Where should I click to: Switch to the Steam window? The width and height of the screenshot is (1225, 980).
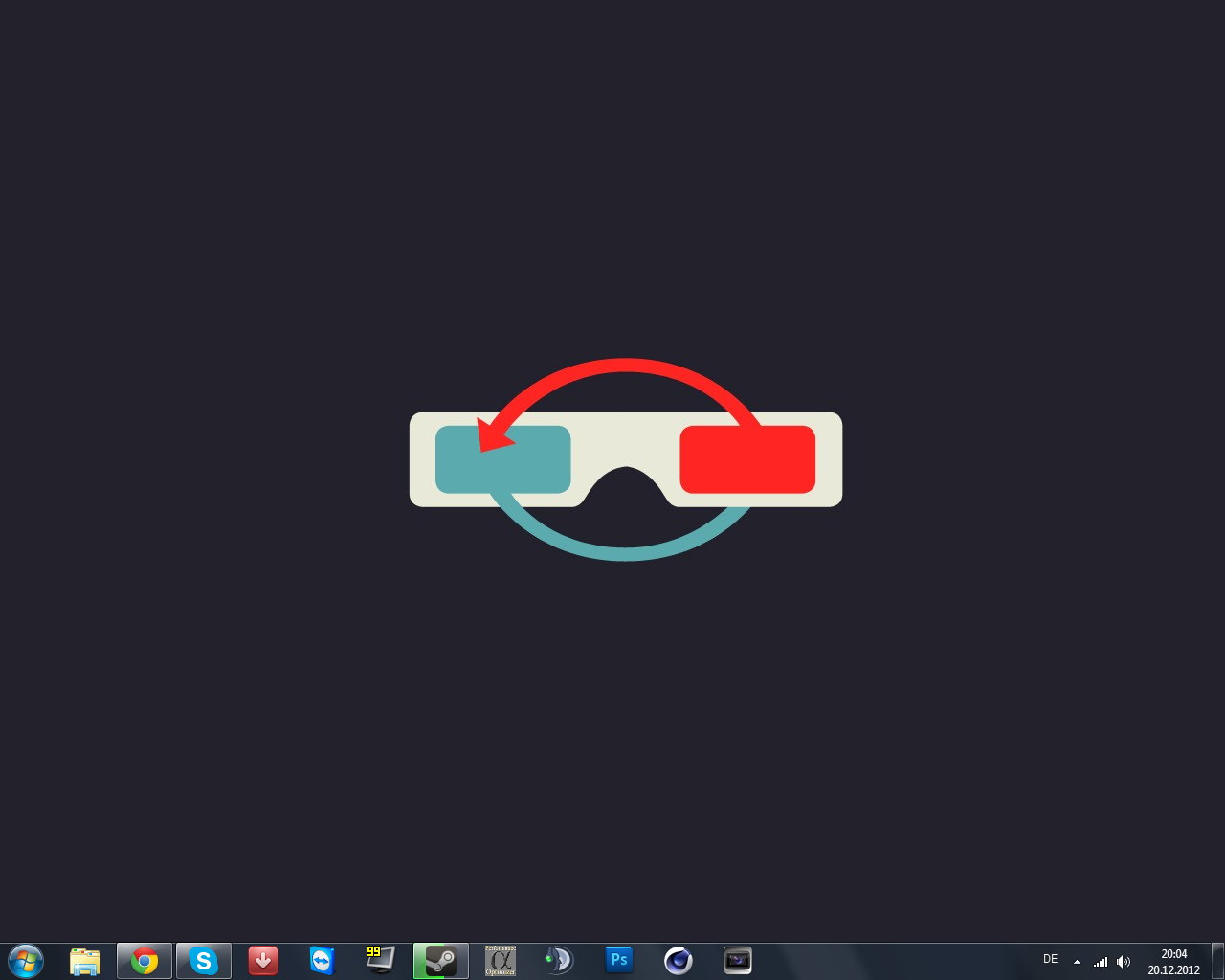pyautogui.click(x=441, y=961)
